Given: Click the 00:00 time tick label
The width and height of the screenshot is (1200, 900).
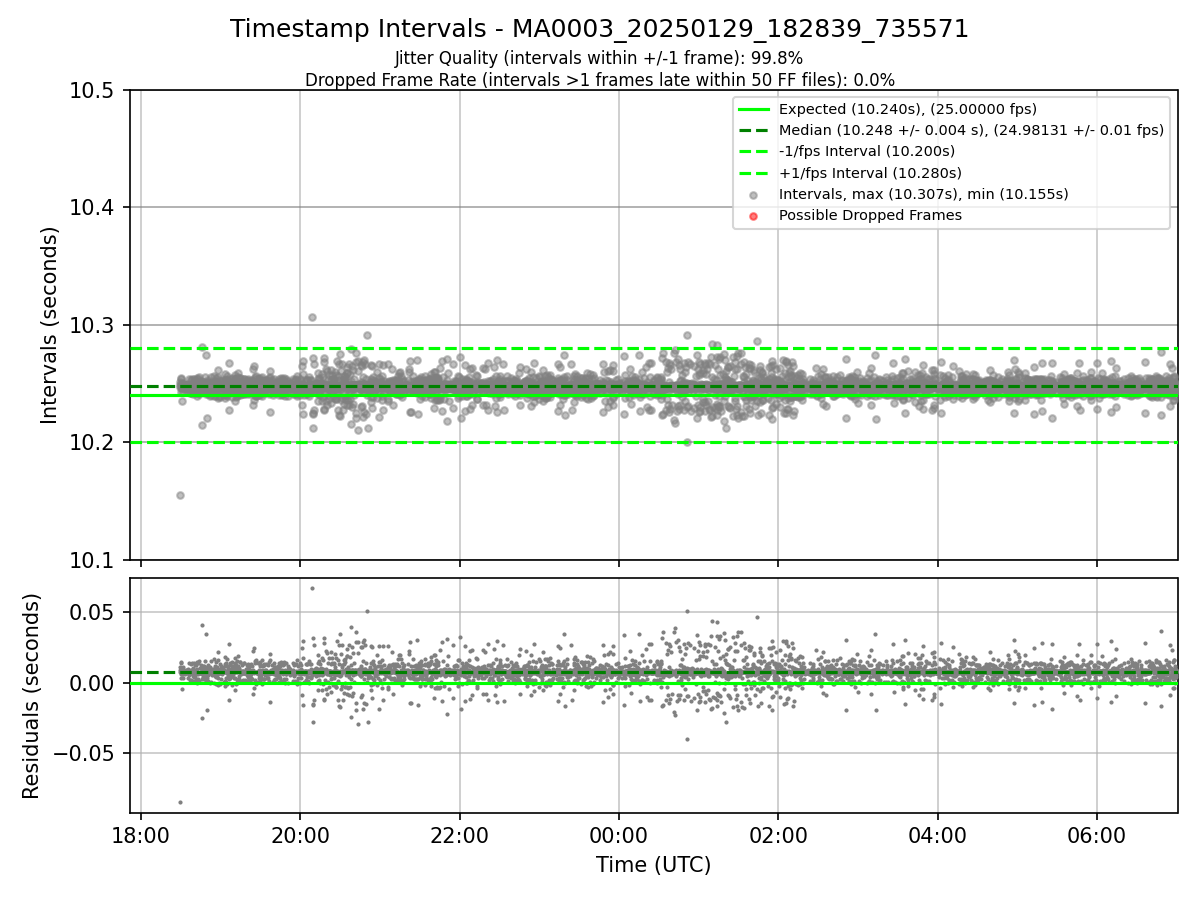Looking at the screenshot, I should [x=619, y=834].
